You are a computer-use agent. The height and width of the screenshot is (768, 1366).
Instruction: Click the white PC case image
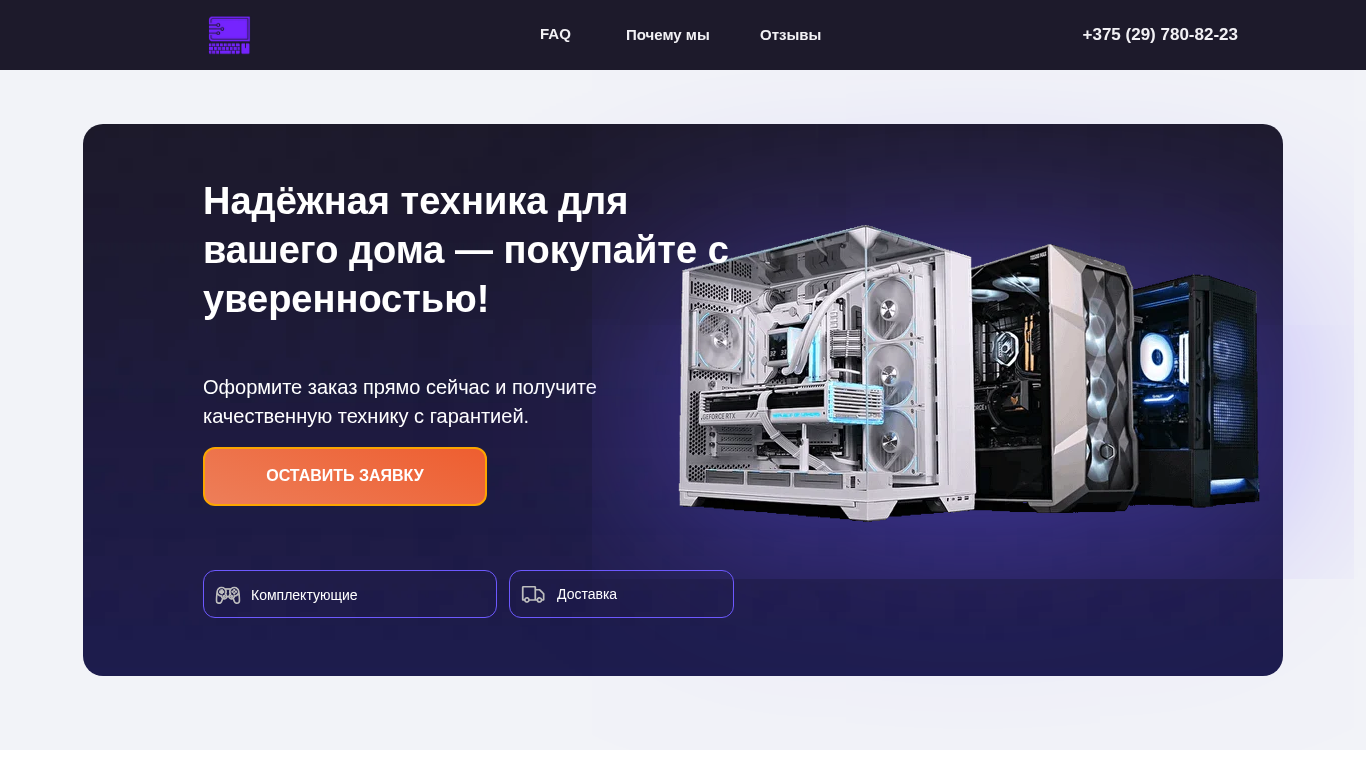pos(825,373)
